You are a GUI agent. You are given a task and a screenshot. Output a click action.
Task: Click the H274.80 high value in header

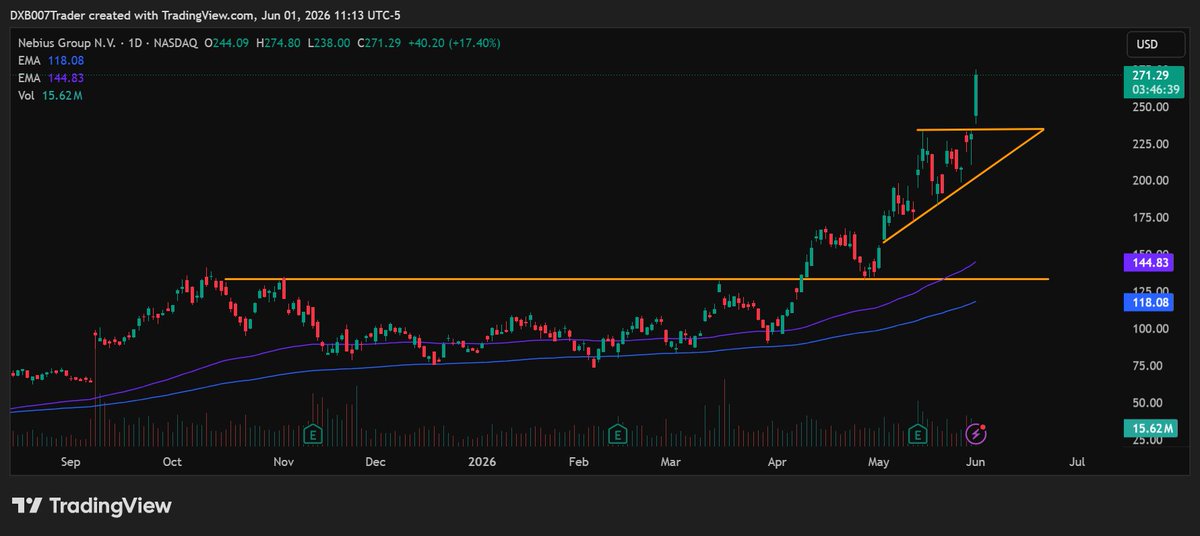(278, 43)
